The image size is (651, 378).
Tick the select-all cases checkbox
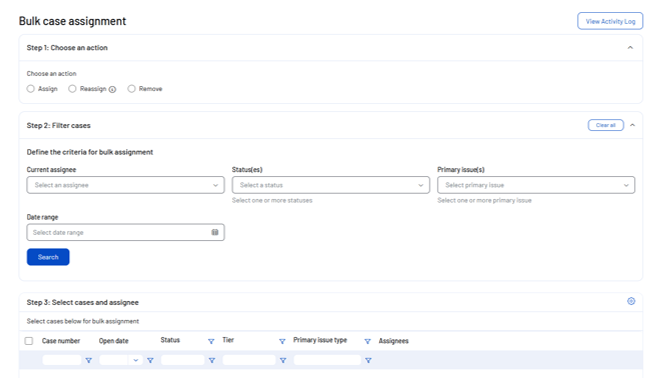[29, 341]
